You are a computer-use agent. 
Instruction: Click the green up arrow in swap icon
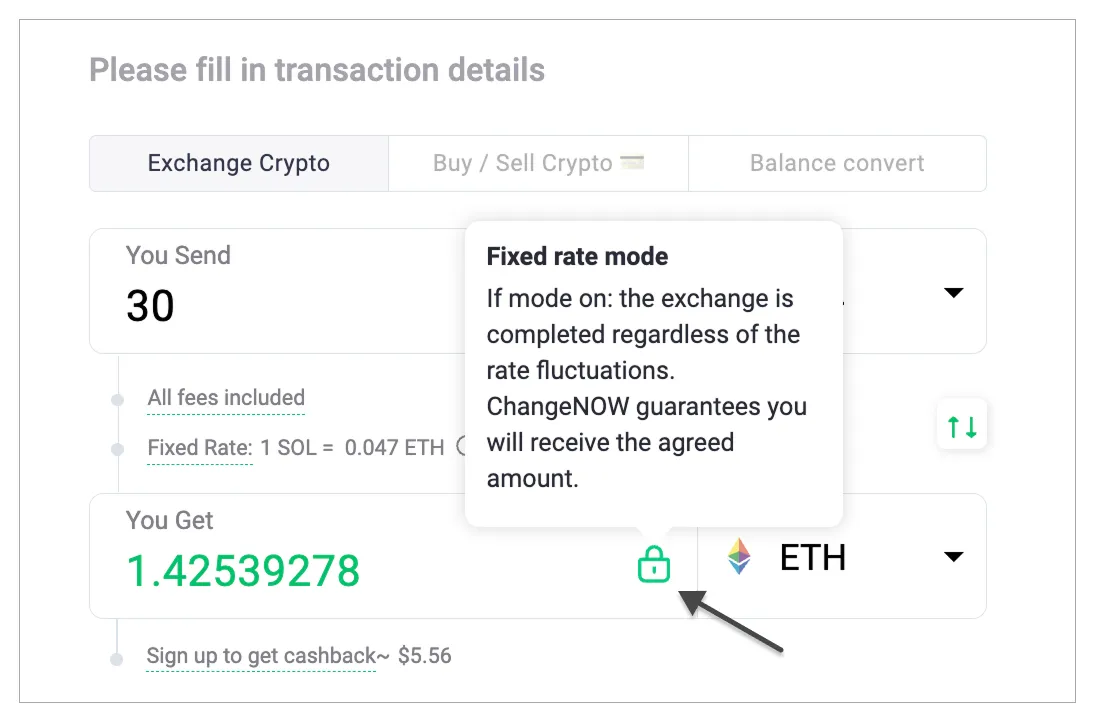(955, 424)
